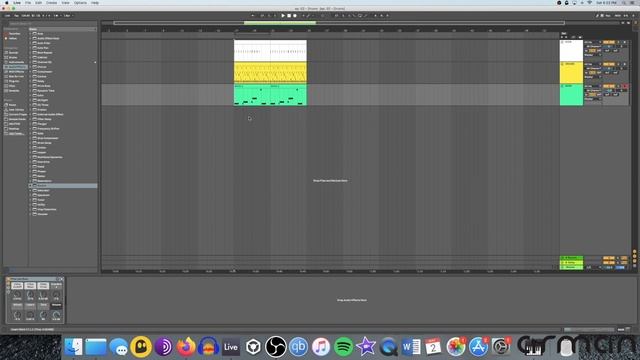Viewport: 640px width, 360px height.
Task: Open Firefox from the dock
Action: tap(186, 347)
